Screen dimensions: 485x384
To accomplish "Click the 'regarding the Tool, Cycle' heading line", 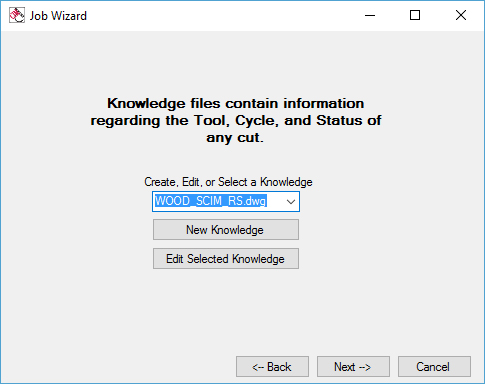I will (x=236, y=121).
